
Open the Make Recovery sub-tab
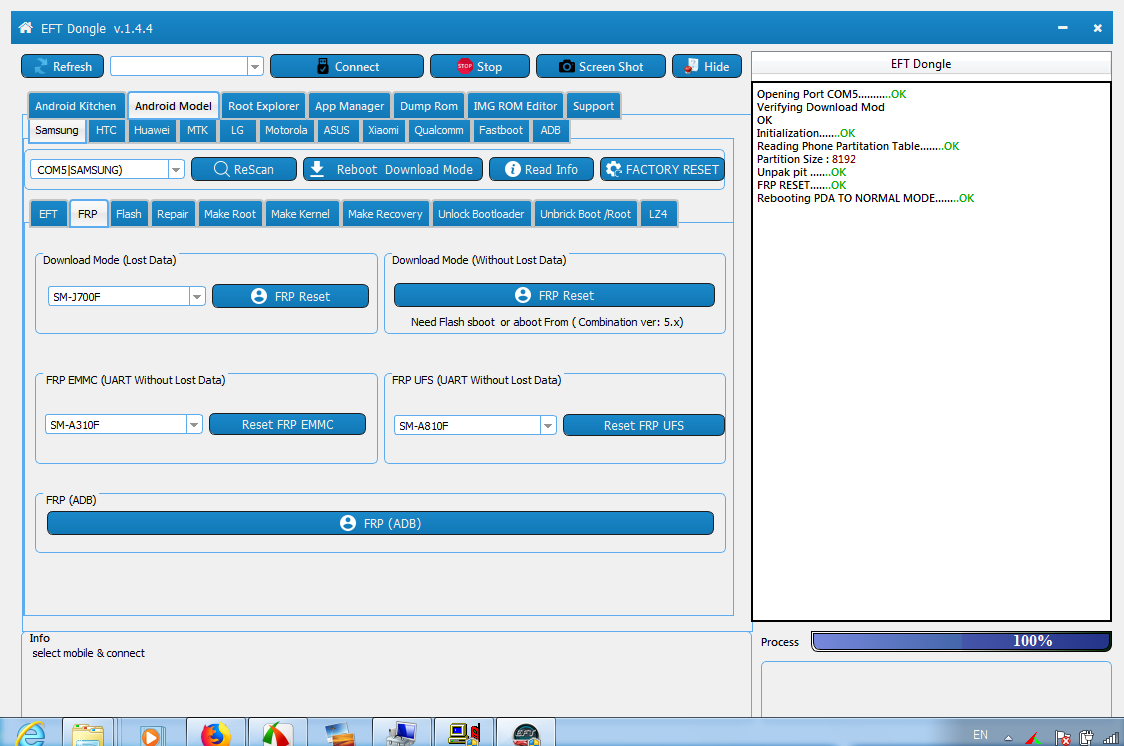385,214
